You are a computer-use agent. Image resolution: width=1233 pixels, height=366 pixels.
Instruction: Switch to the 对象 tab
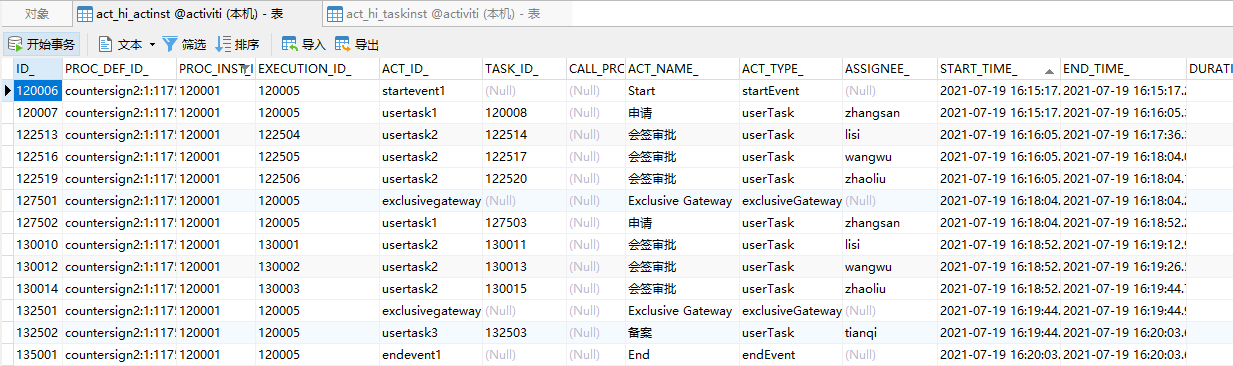[37, 14]
